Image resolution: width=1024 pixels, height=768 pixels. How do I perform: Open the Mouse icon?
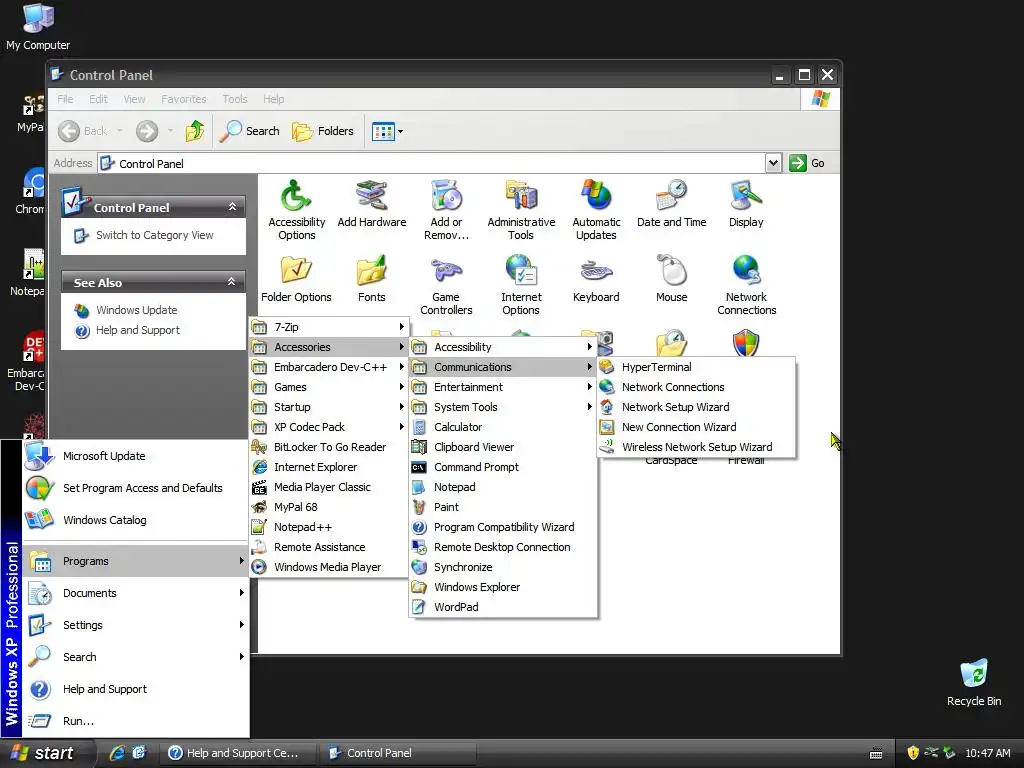(x=671, y=278)
